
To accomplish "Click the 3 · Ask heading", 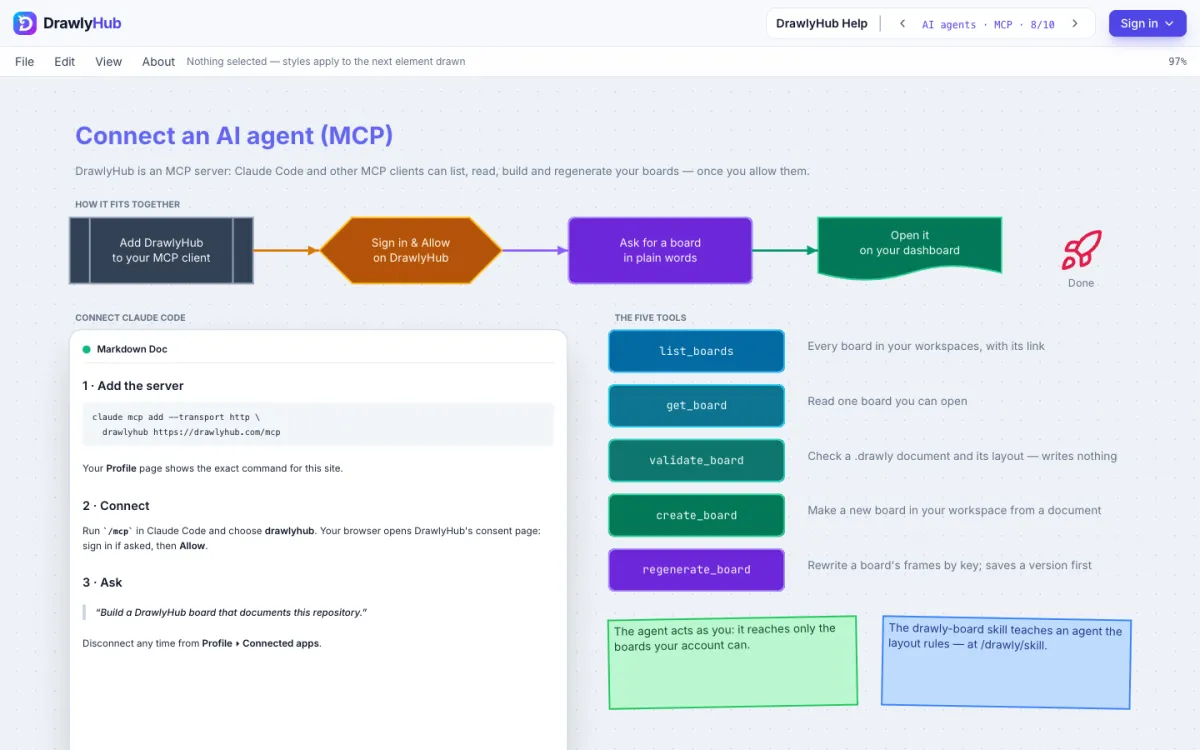I will click(102, 582).
